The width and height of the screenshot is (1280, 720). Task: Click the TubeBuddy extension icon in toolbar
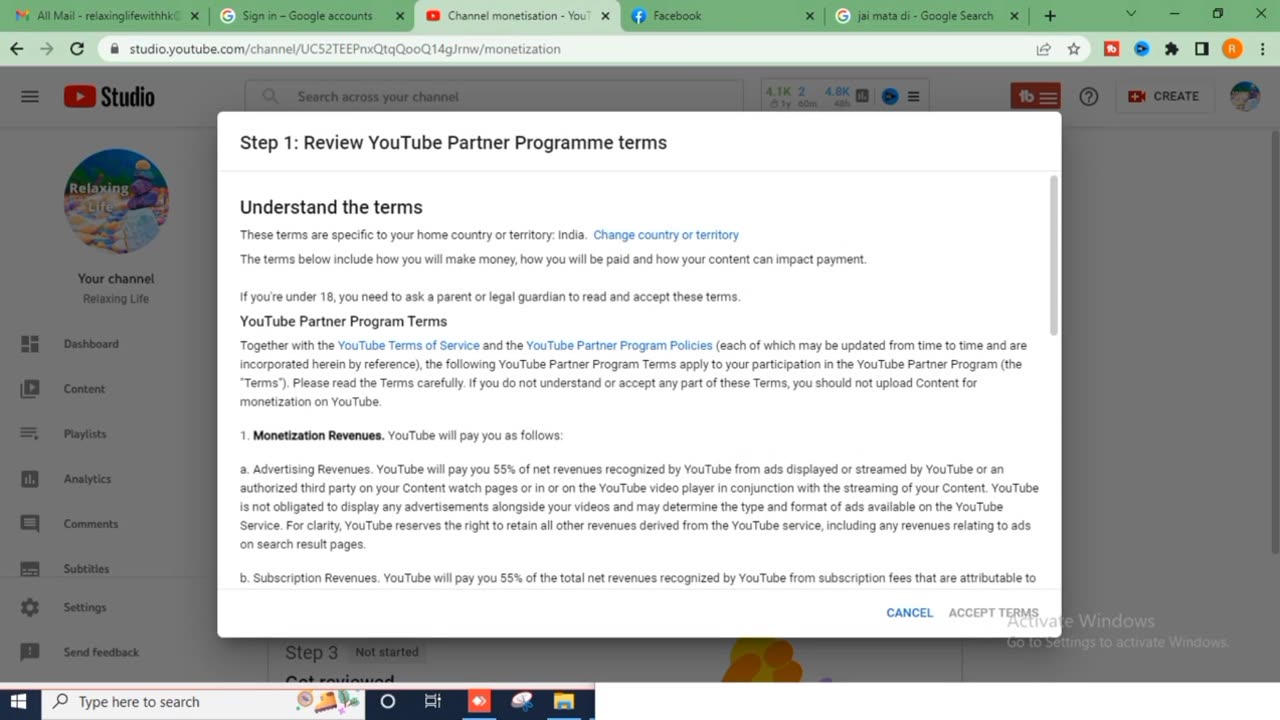point(1112,48)
